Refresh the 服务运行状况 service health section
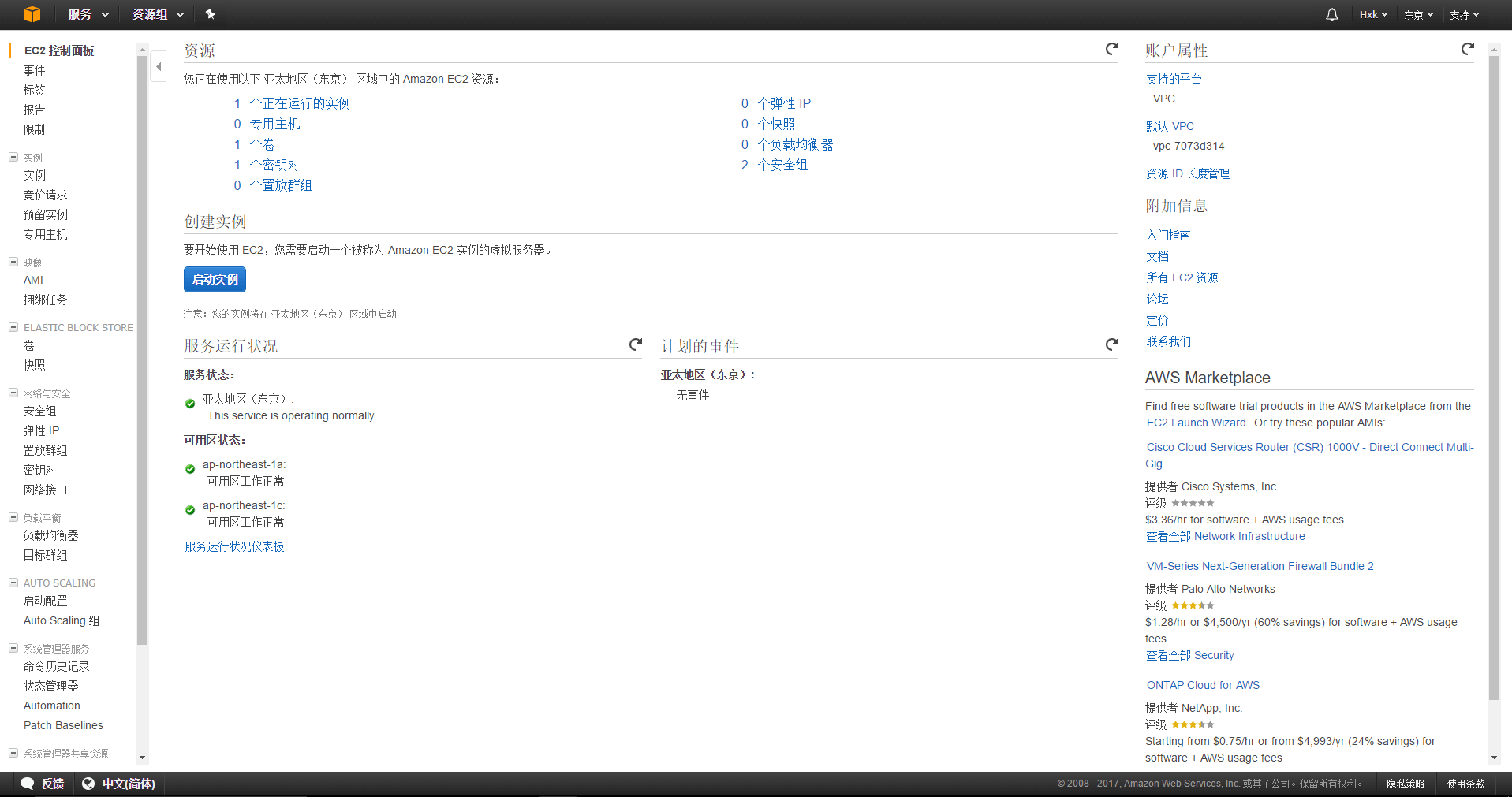1512x797 pixels. coord(636,344)
